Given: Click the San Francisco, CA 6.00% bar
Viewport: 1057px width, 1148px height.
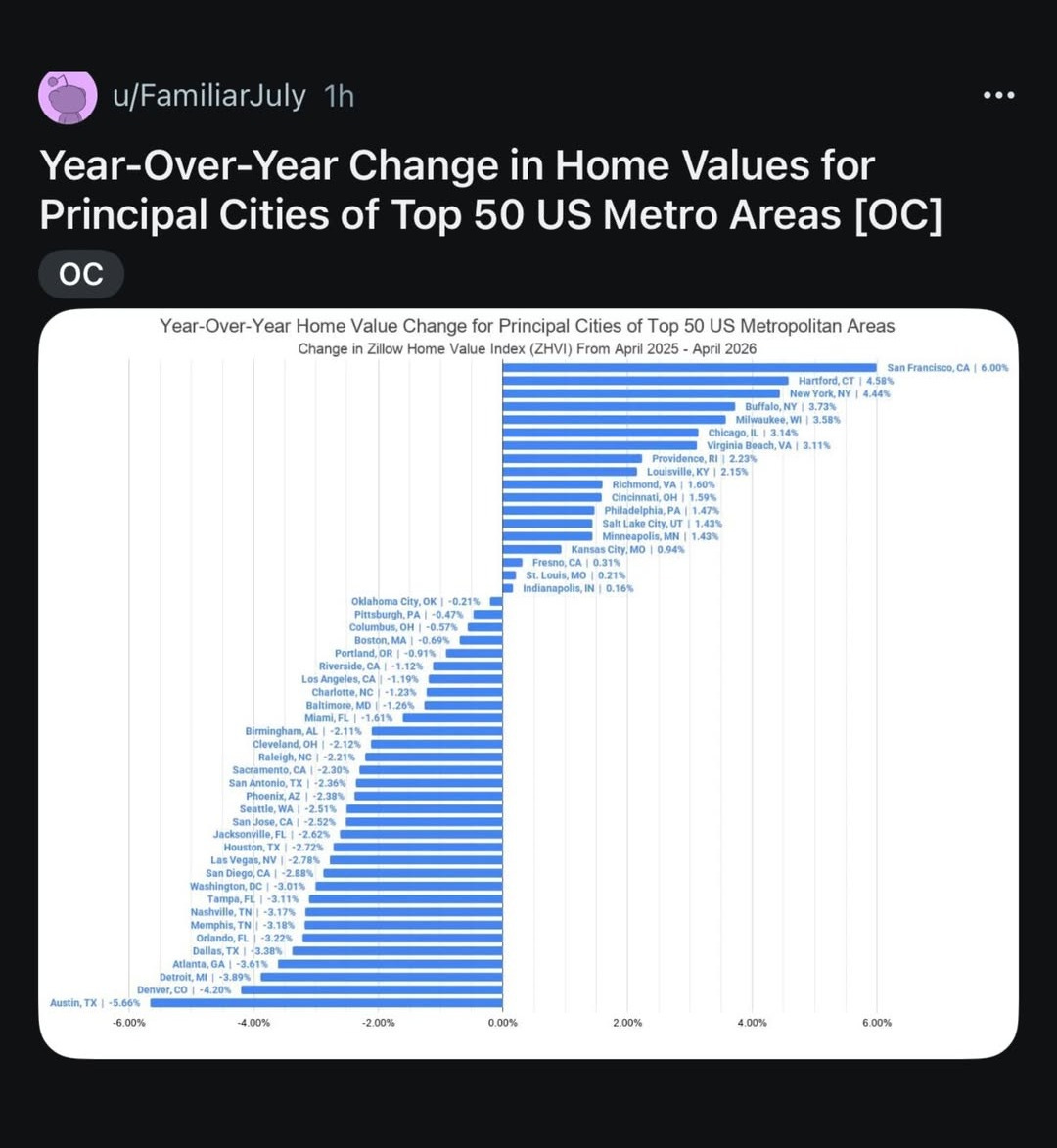Looking at the screenshot, I should tap(690, 368).
